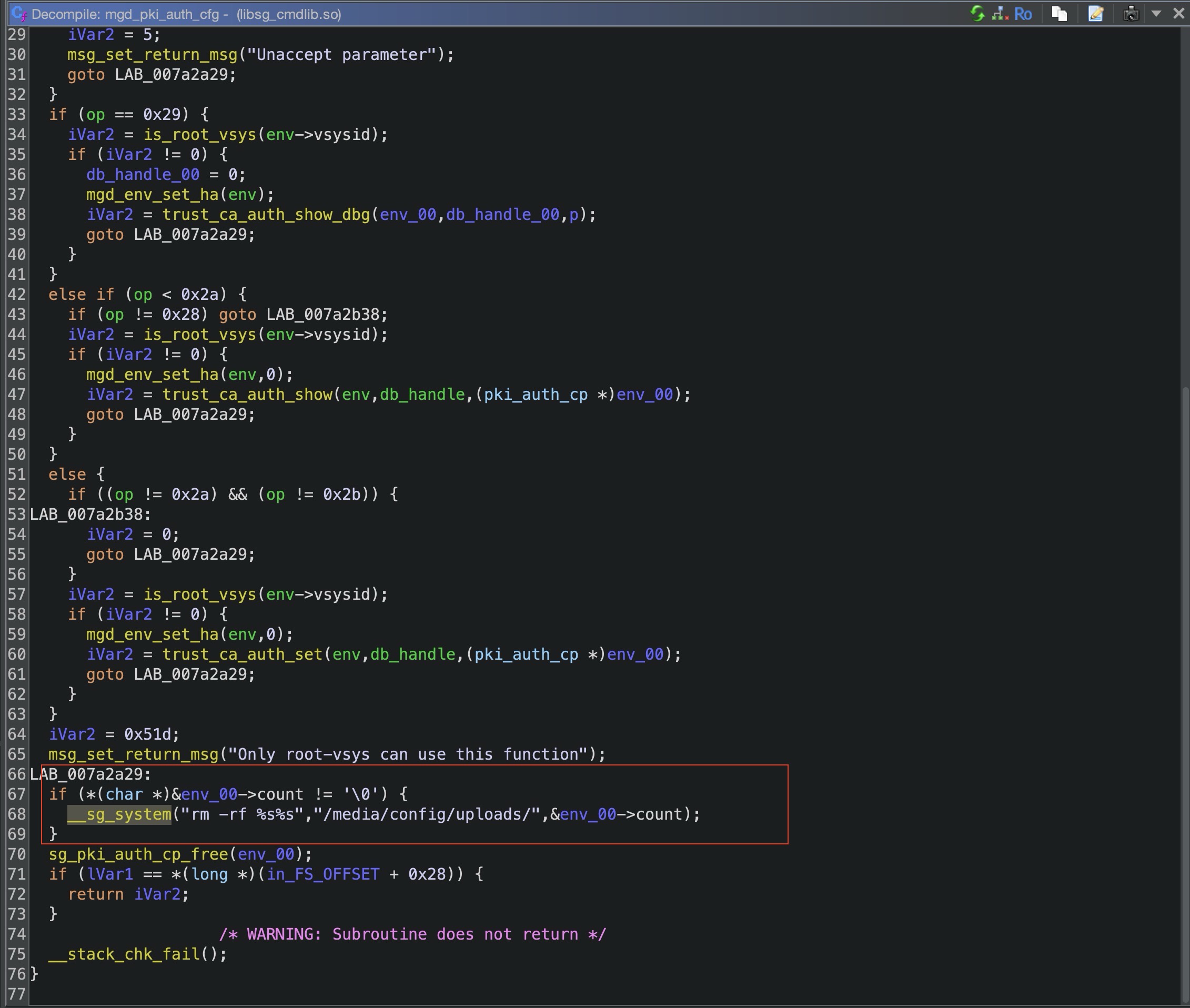Close the Decompile panel
Screen dimensions: 1190x1008
1178,14
